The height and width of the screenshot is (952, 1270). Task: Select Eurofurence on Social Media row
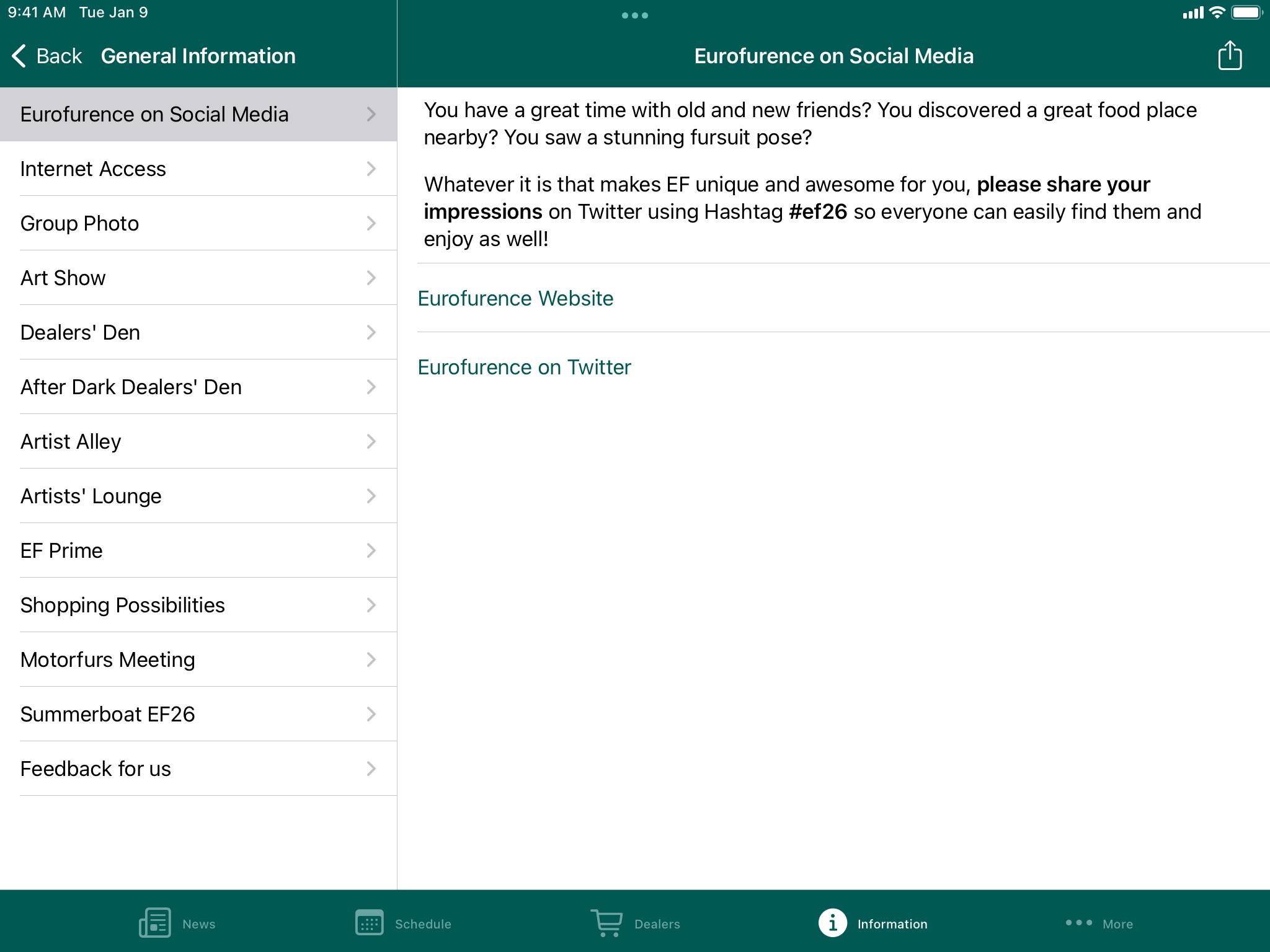click(x=198, y=114)
